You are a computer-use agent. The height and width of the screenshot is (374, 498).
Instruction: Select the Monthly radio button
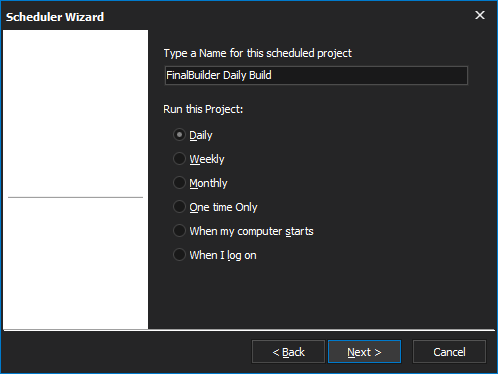click(x=179, y=183)
